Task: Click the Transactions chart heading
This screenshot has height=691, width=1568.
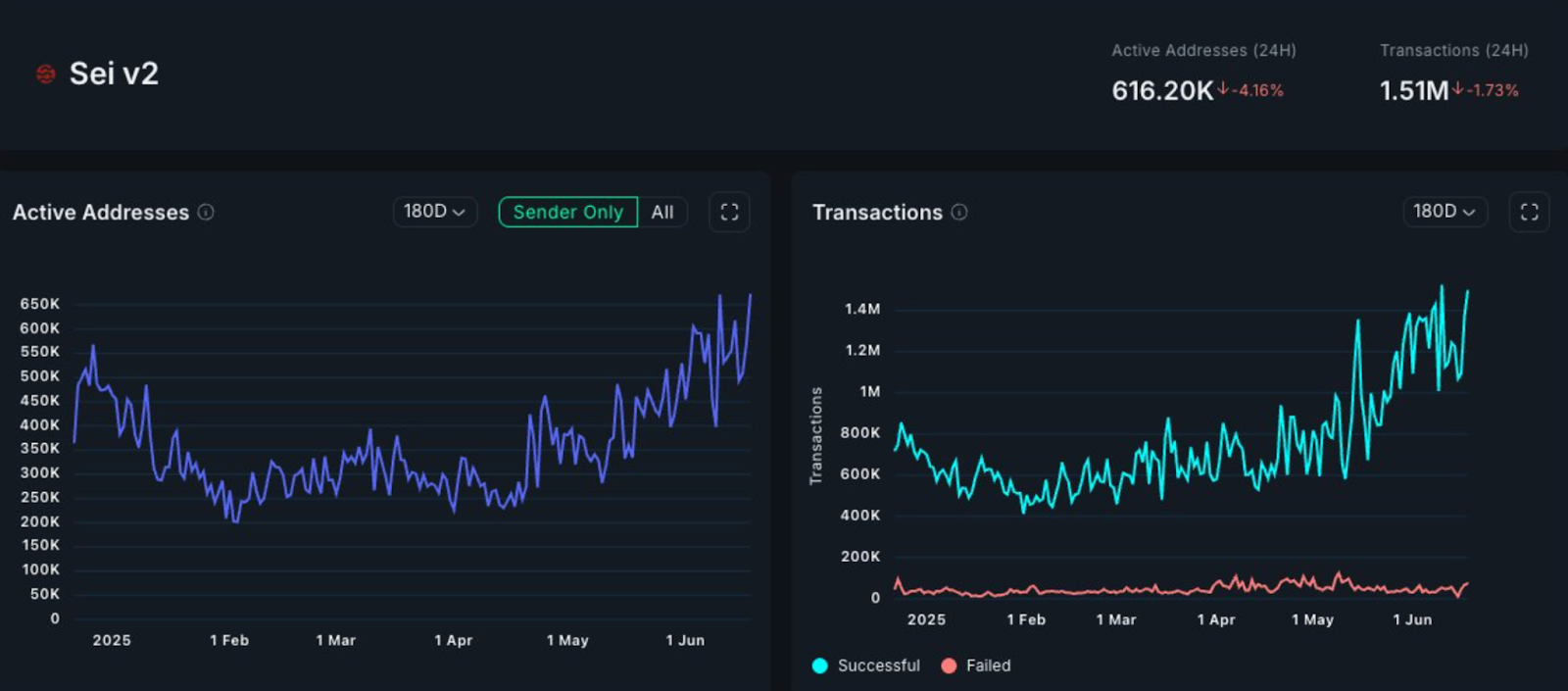Action: (x=877, y=212)
